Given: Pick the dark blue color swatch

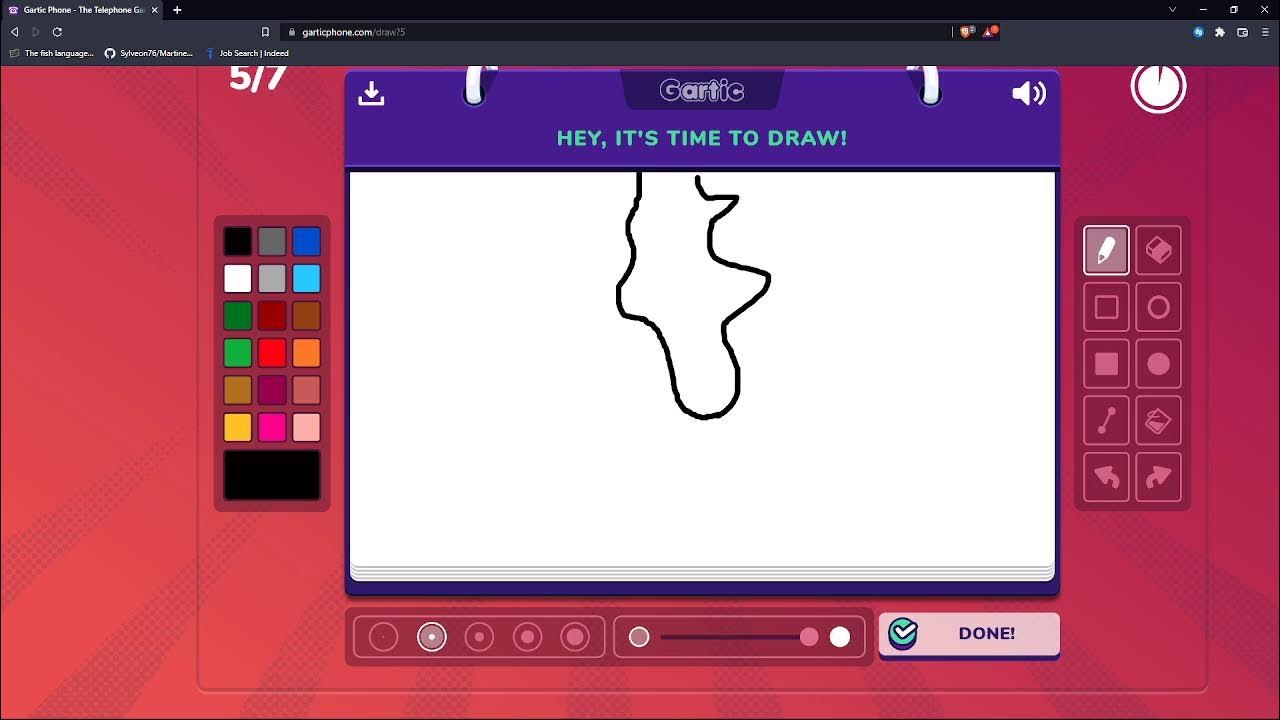Looking at the screenshot, I should [306, 241].
